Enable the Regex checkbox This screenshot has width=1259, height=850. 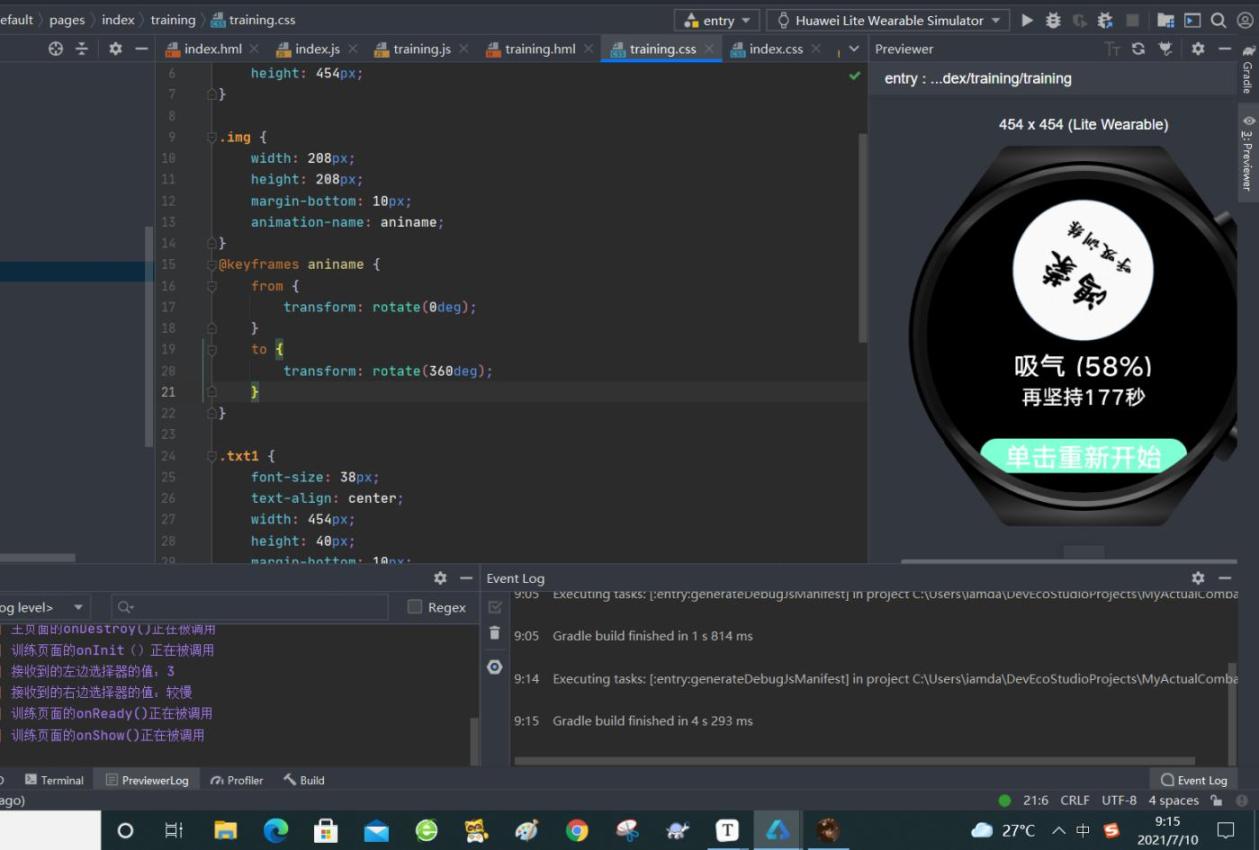click(415, 607)
